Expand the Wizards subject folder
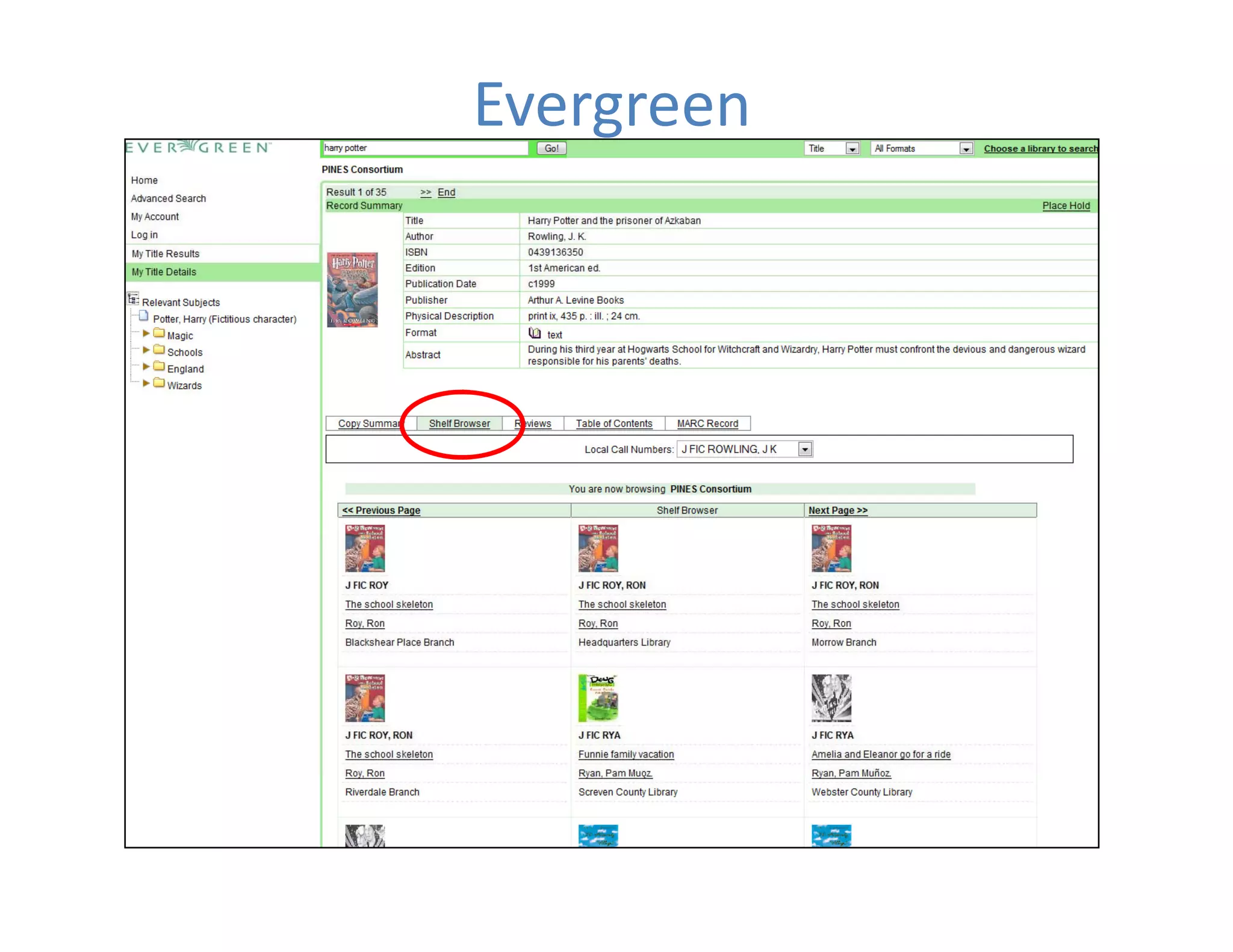Screen dimensions: 1233x952 coord(146,383)
